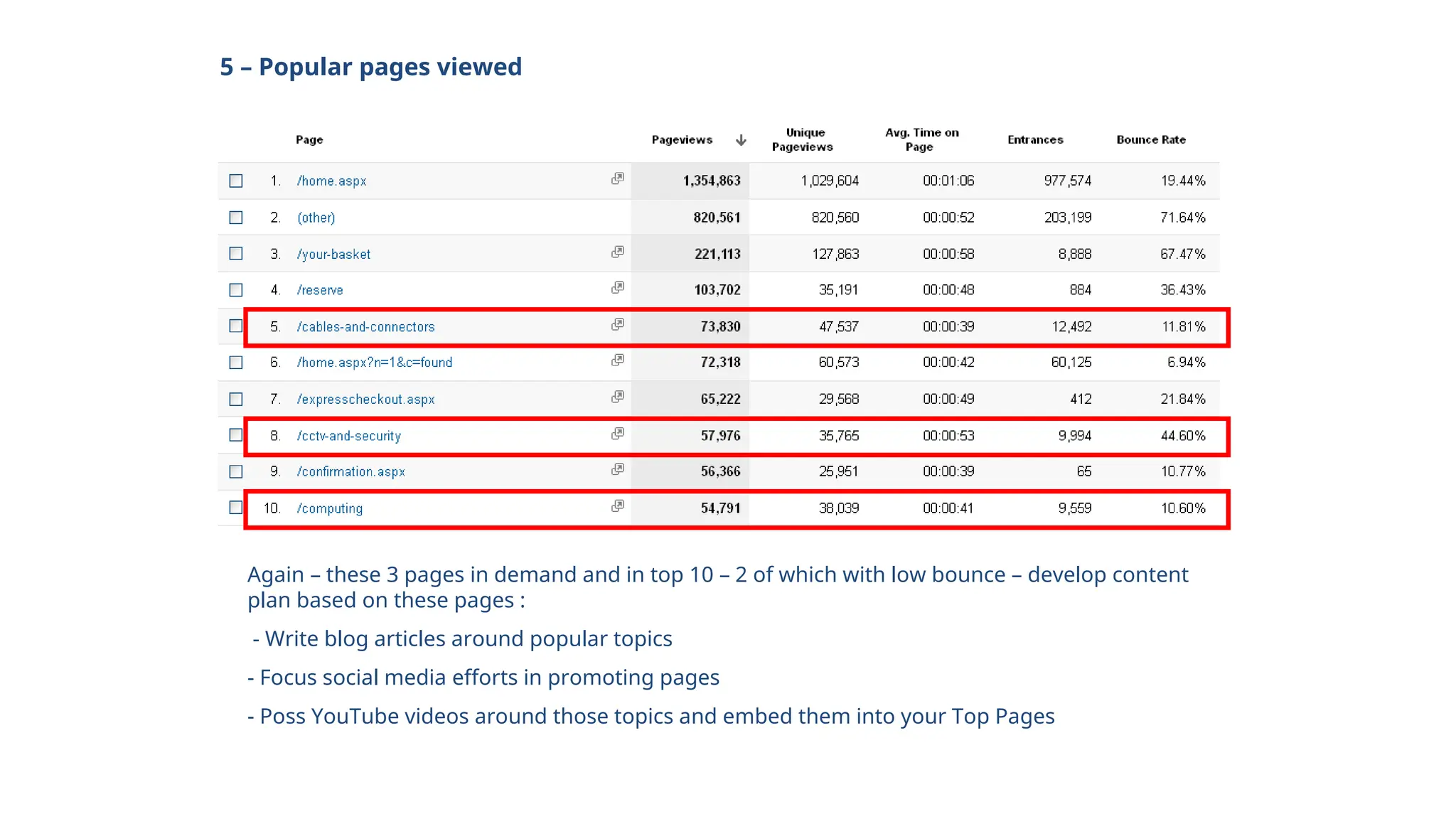The image size is (1456, 819).
Task: Click the 11.81% bounce rate cell
Action: (x=1184, y=327)
